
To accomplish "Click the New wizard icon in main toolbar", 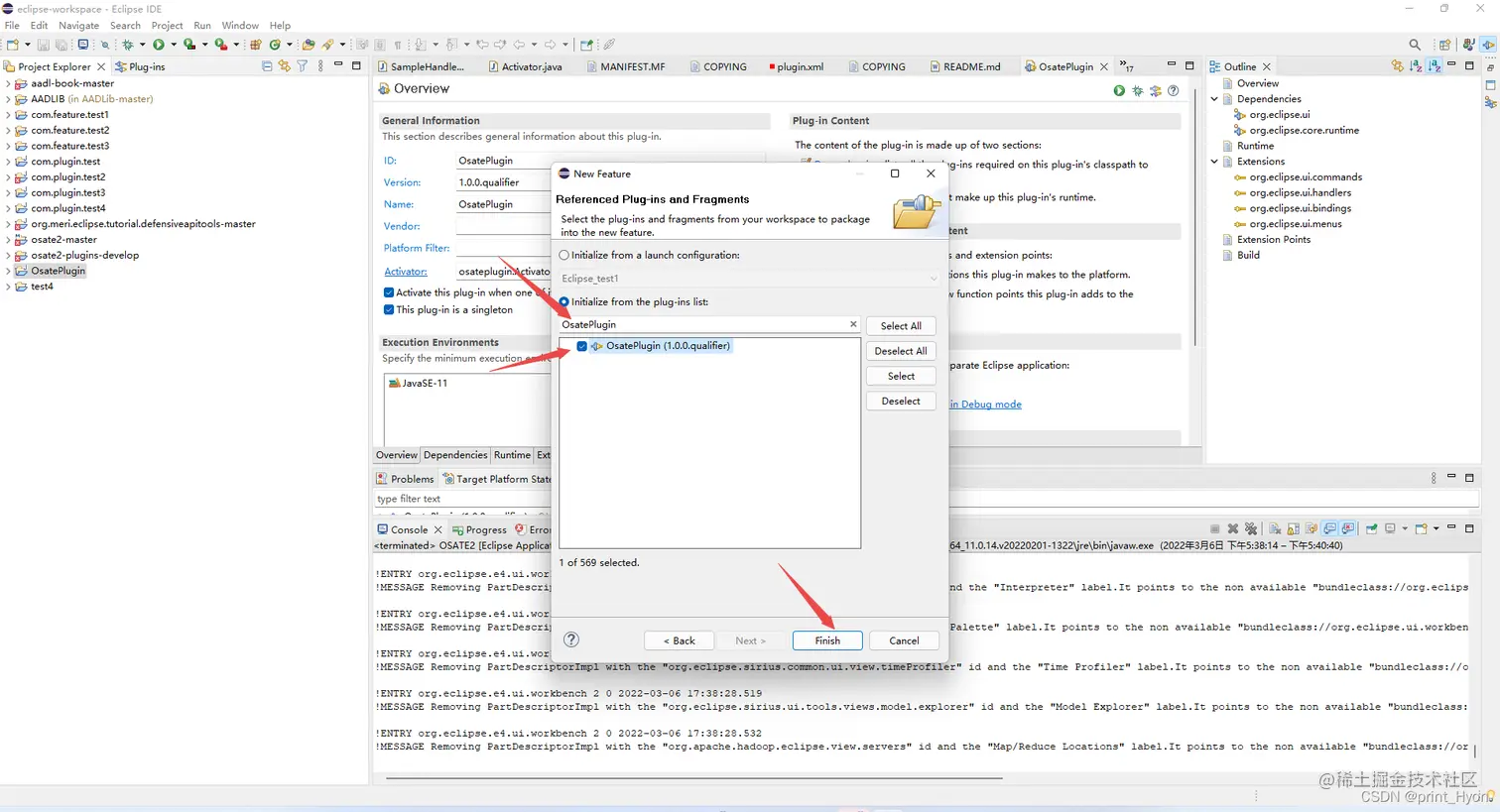I will point(12,44).
